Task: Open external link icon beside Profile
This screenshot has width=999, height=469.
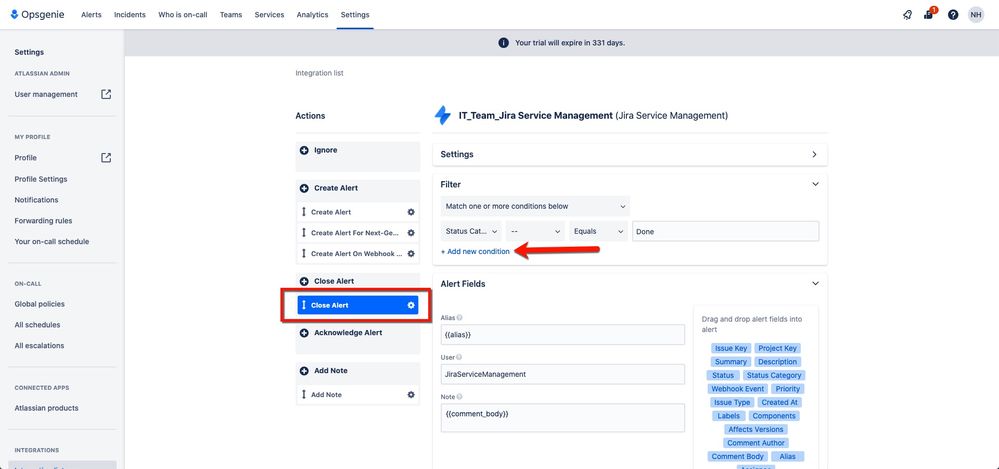Action: (106, 157)
